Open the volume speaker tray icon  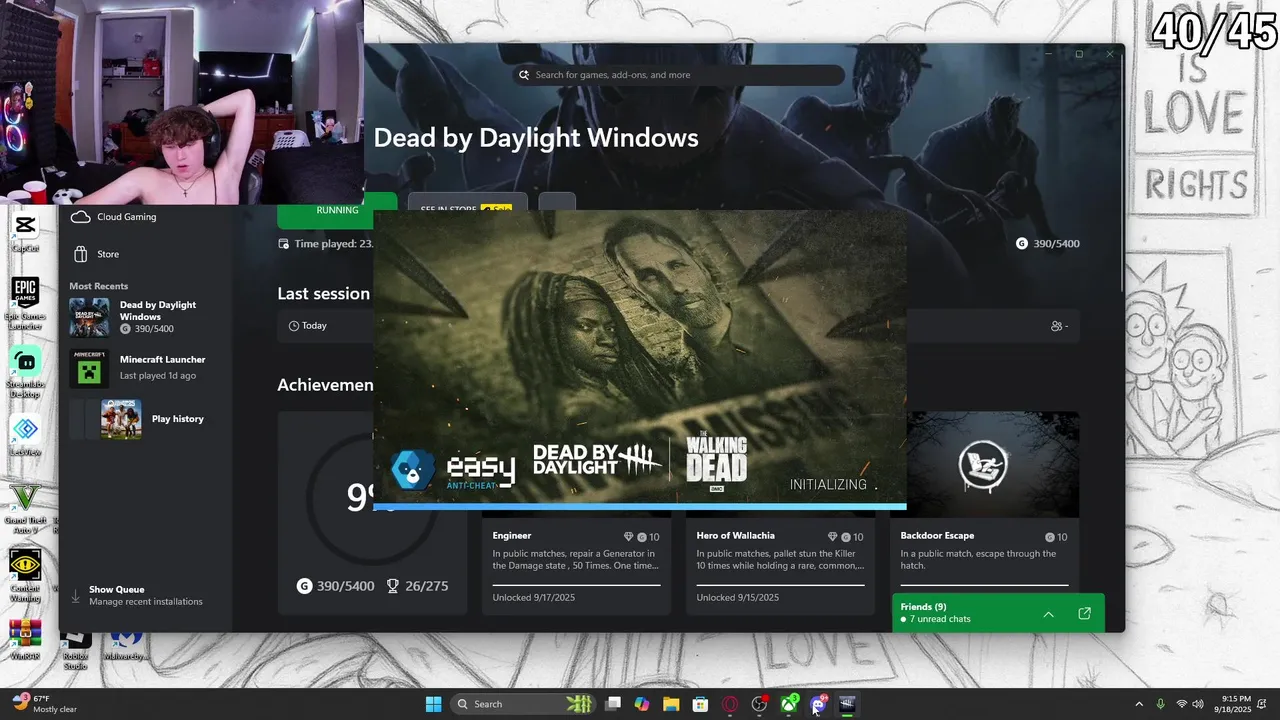pos(1198,704)
